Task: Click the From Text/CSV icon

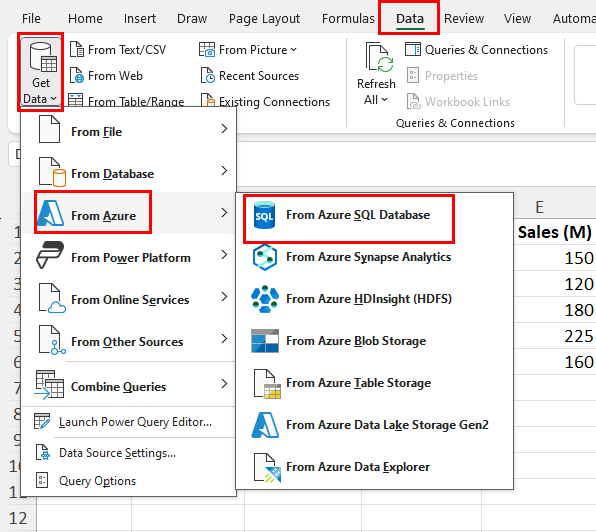Action: (77, 49)
